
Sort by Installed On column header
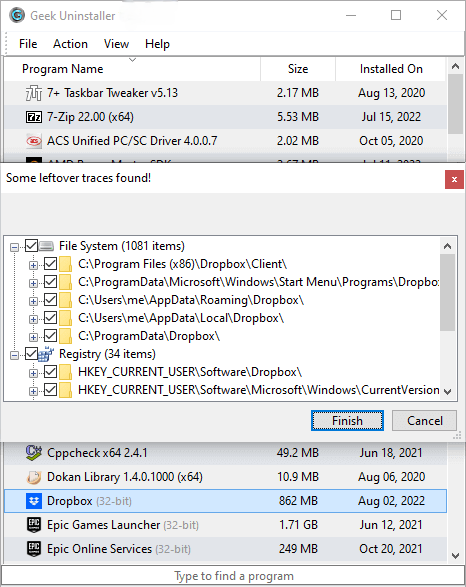391,69
